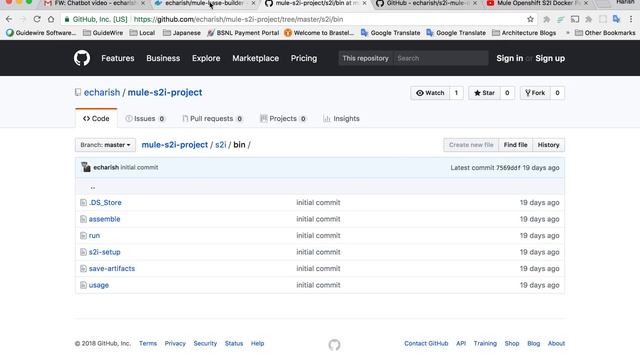Open the browser home icon
640x360 pixels.
[x=51, y=19]
